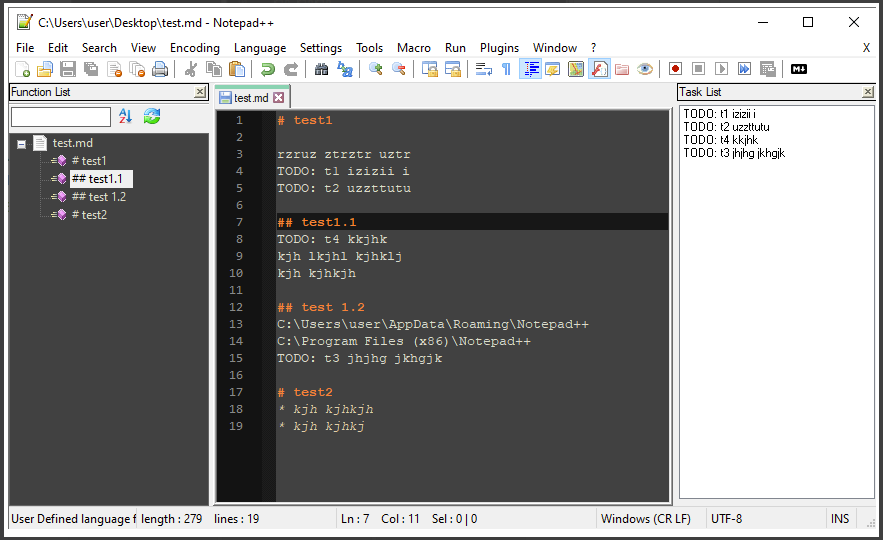The width and height of the screenshot is (883, 540).
Task: Open the Plugins menu
Action: click(x=500, y=48)
